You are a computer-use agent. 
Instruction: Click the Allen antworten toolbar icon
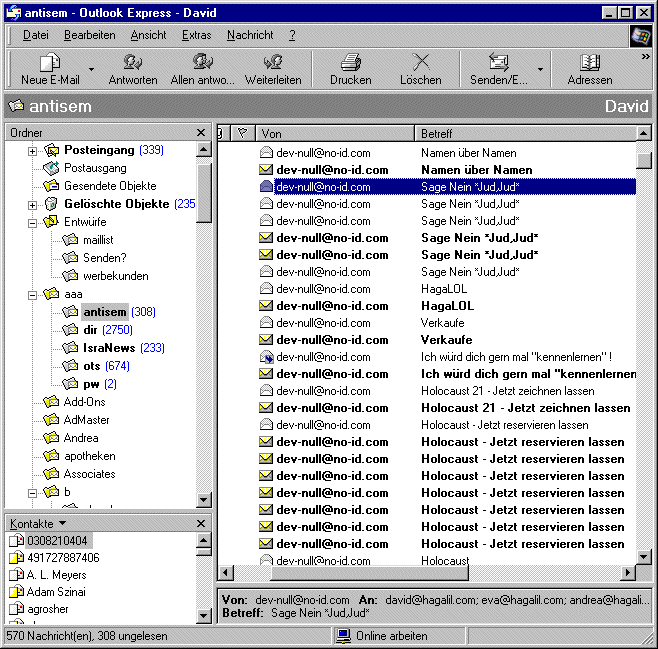[203, 63]
